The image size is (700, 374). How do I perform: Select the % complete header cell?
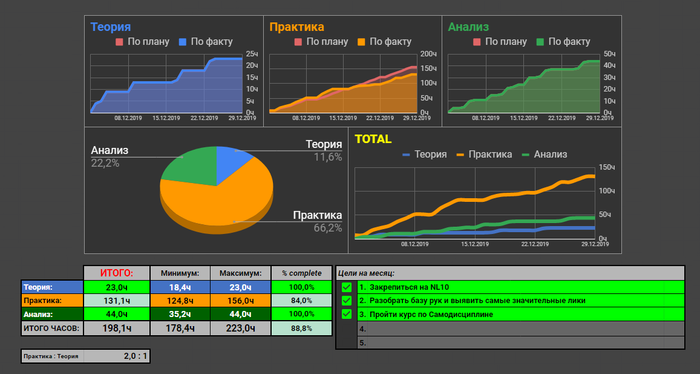tap(302, 273)
